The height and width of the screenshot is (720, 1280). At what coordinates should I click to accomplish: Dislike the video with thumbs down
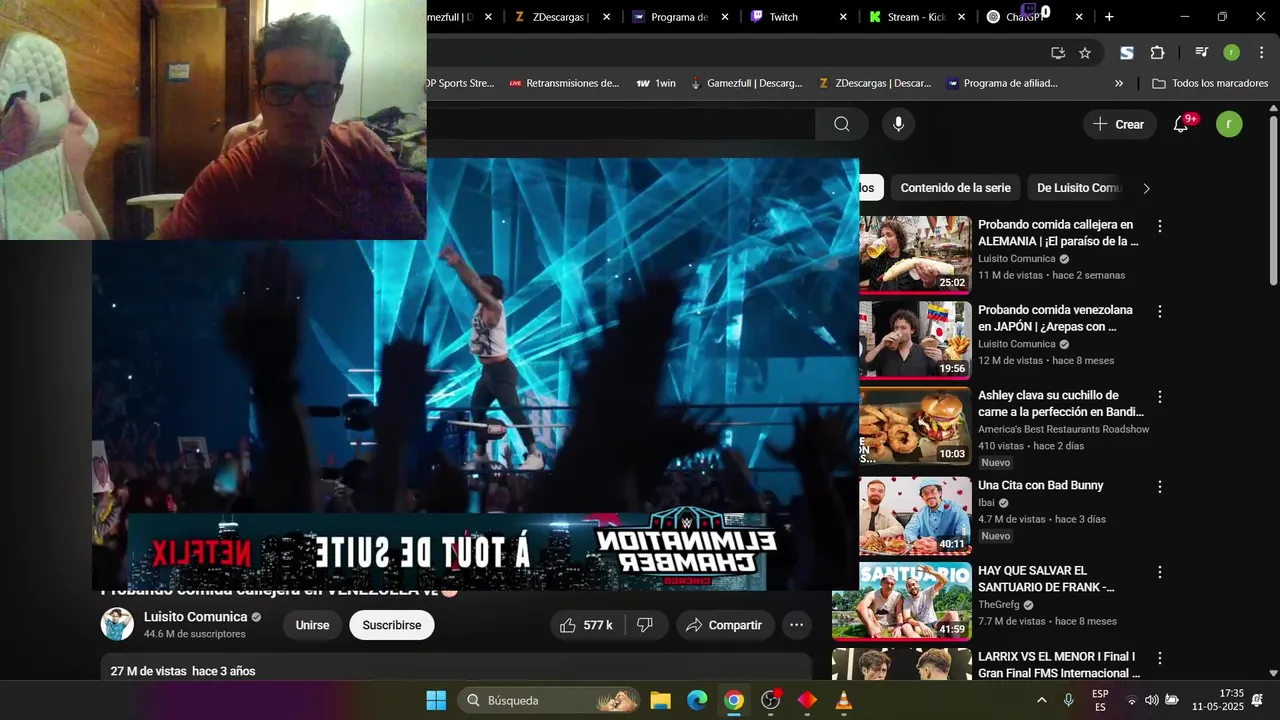[645, 625]
